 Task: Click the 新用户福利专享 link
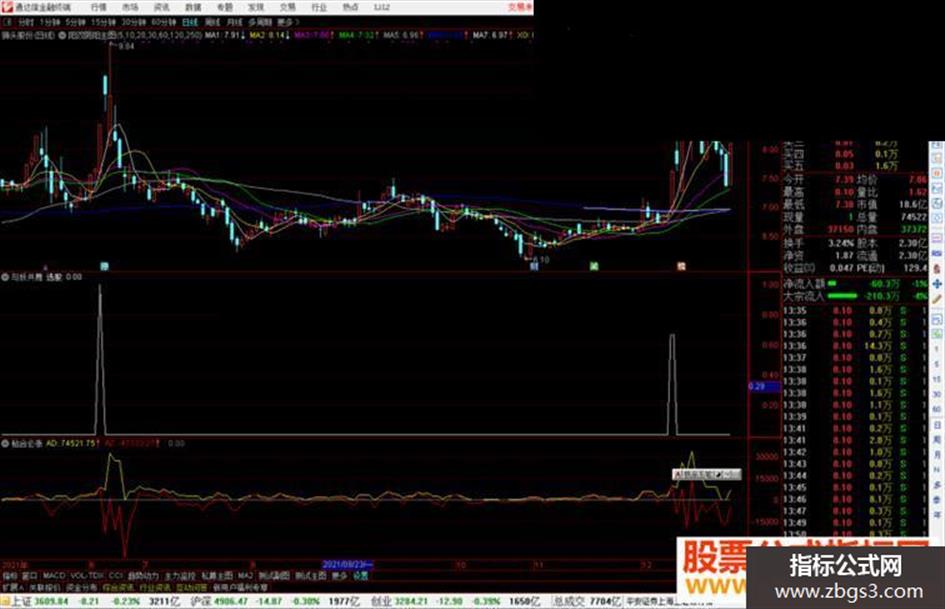[240, 587]
